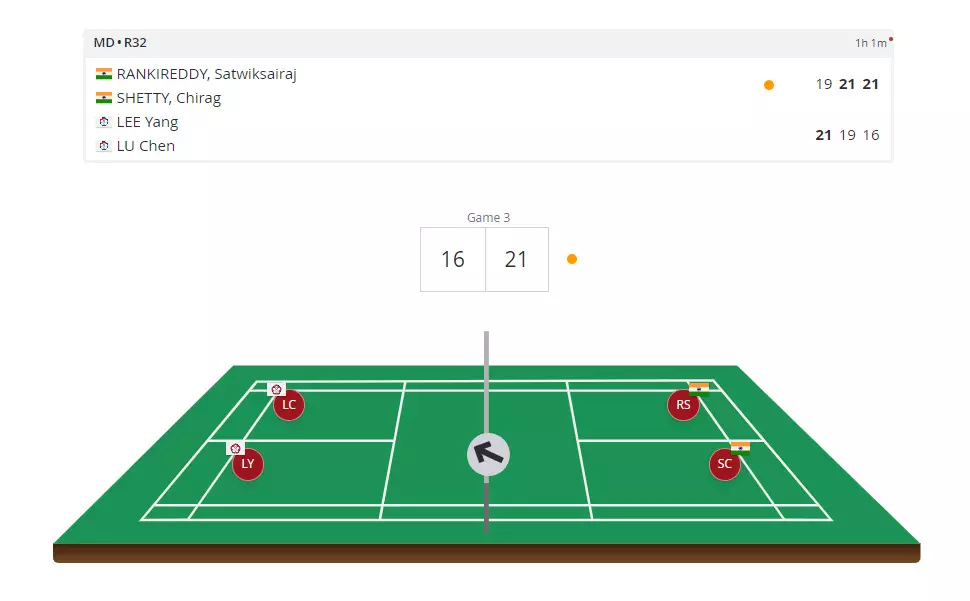The width and height of the screenshot is (970, 601).
Task: Click the flag icon beside LU Chen
Action: 104,146
